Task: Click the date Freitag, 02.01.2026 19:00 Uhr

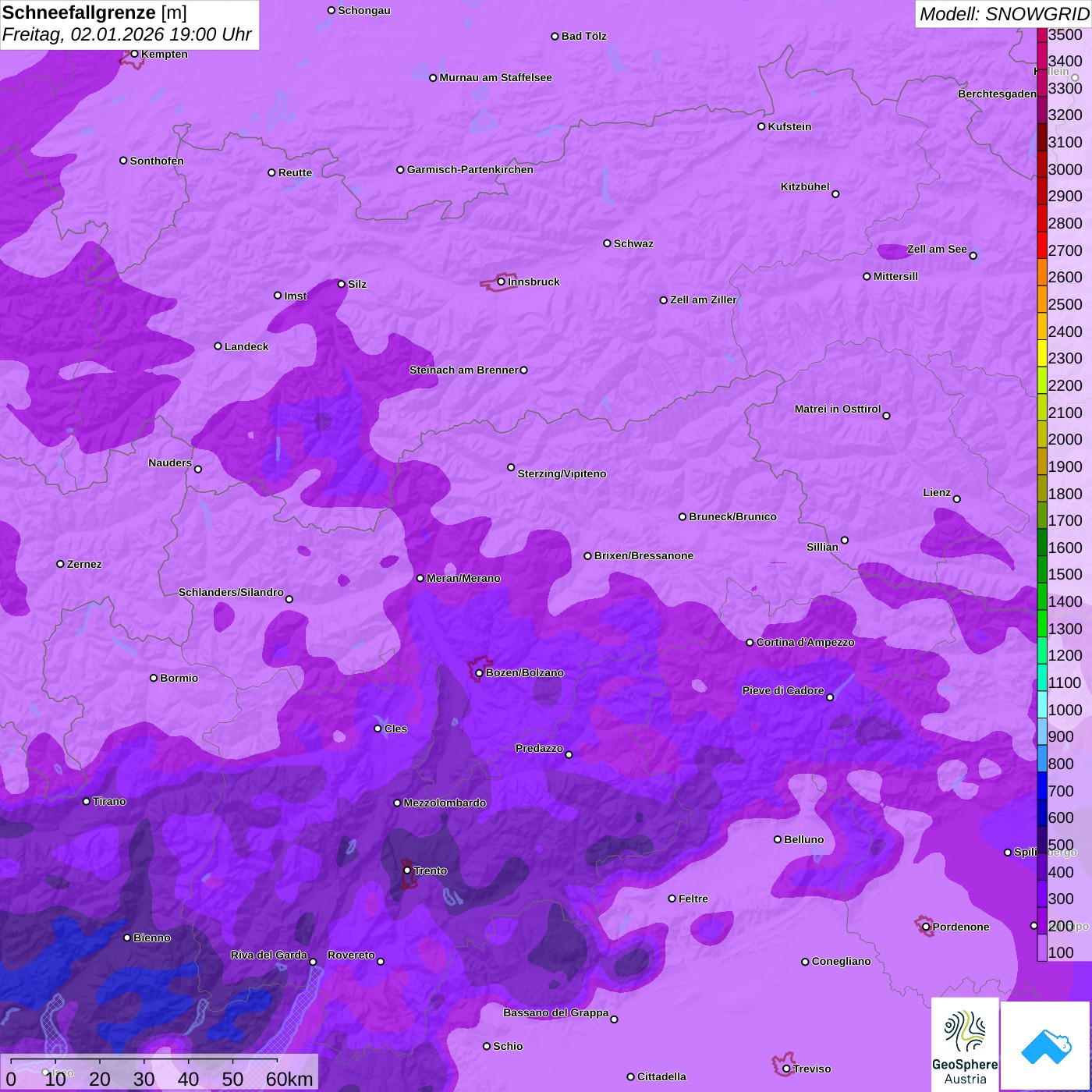Action: point(127,34)
